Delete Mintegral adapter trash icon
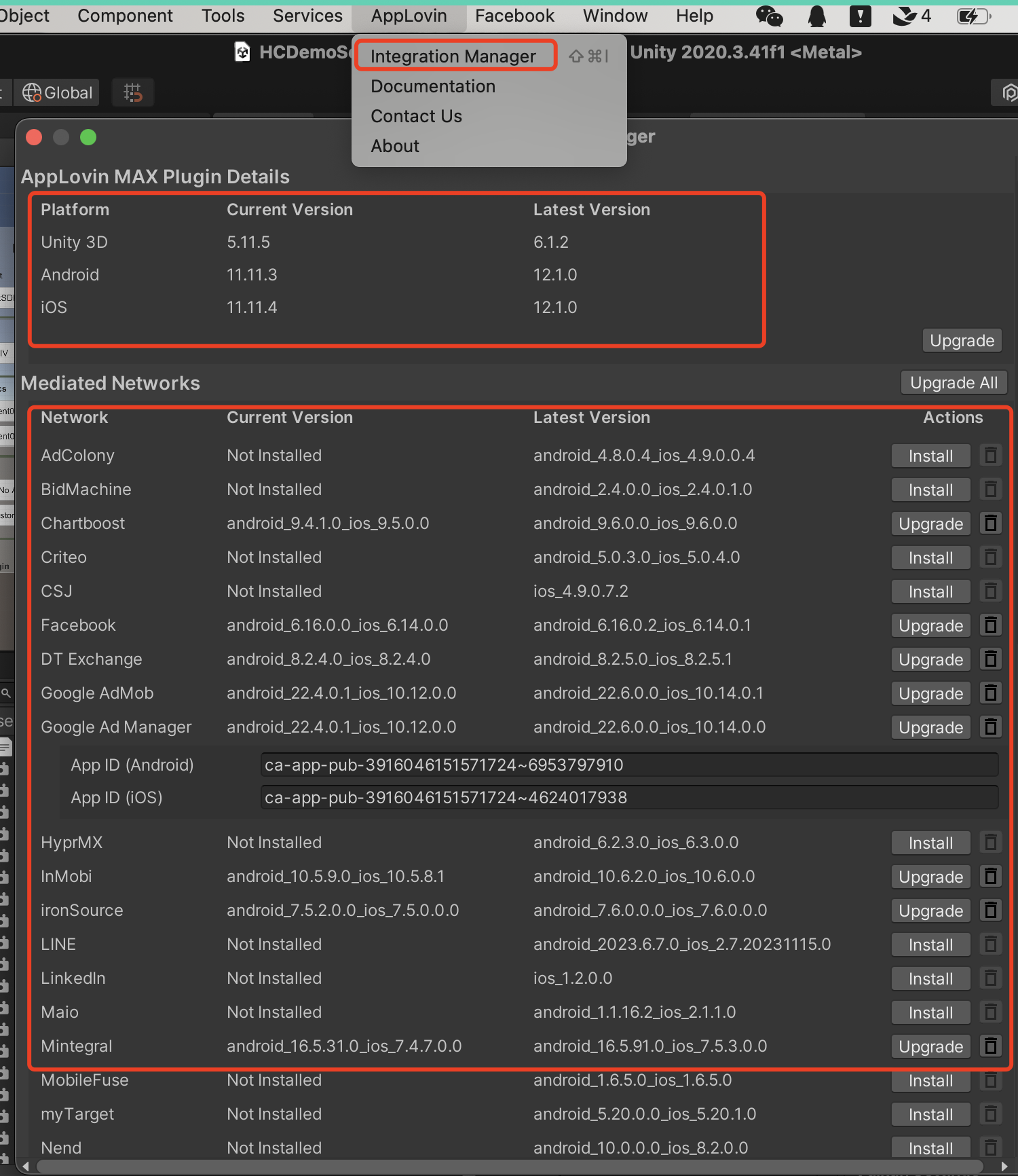The height and width of the screenshot is (1176, 1018). 991,1046
